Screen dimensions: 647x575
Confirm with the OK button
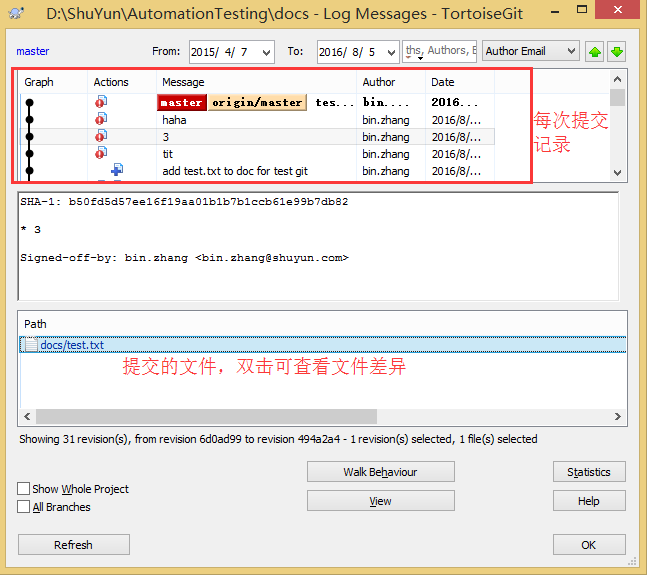point(589,545)
